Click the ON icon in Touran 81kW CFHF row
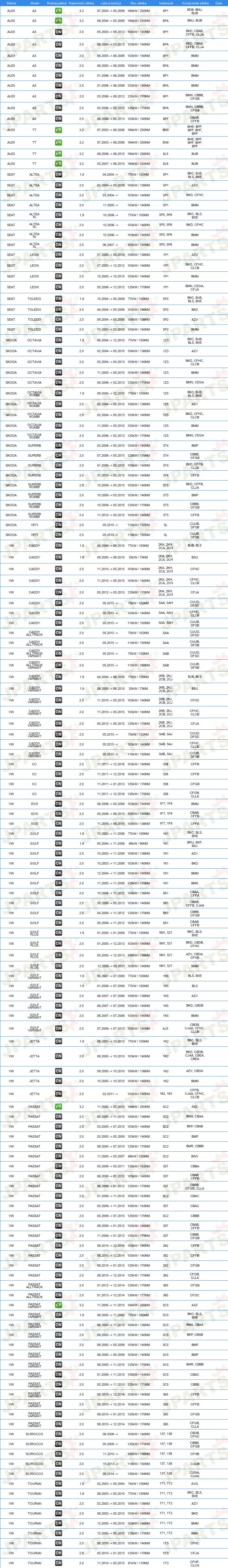228x1568 pixels. (x=58, y=1562)
